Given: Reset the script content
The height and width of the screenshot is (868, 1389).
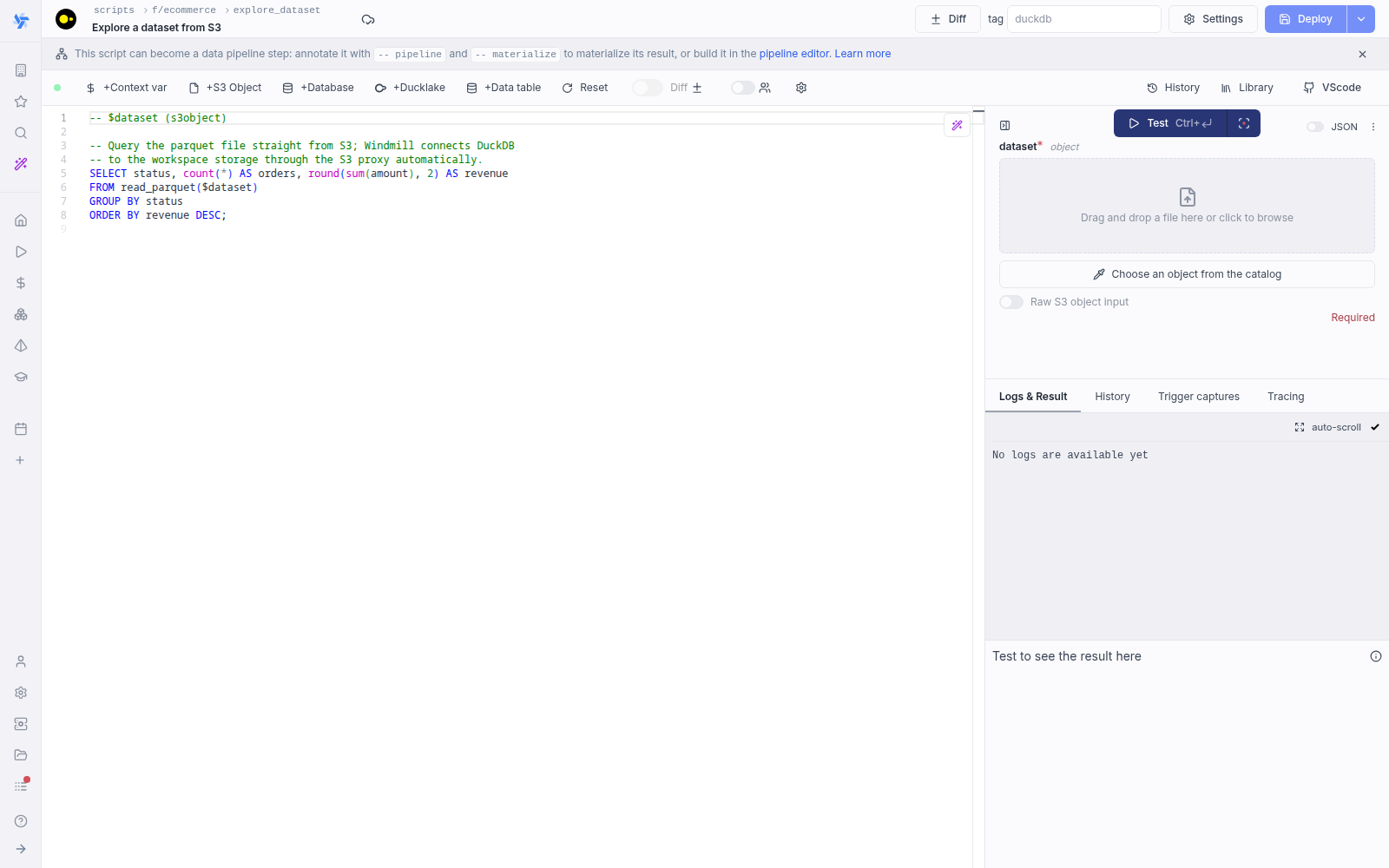Looking at the screenshot, I should click(x=585, y=88).
